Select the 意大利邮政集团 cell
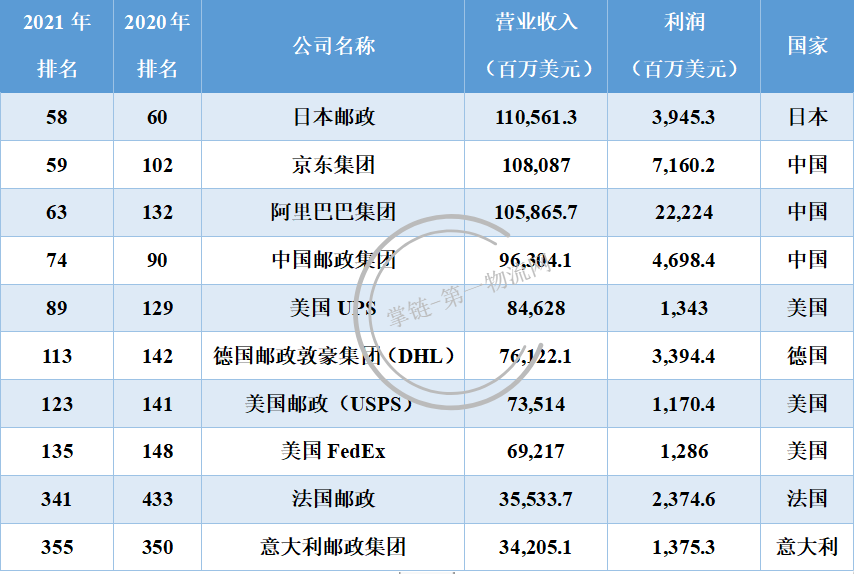Image resolution: width=854 pixels, height=574 pixels. point(333,547)
